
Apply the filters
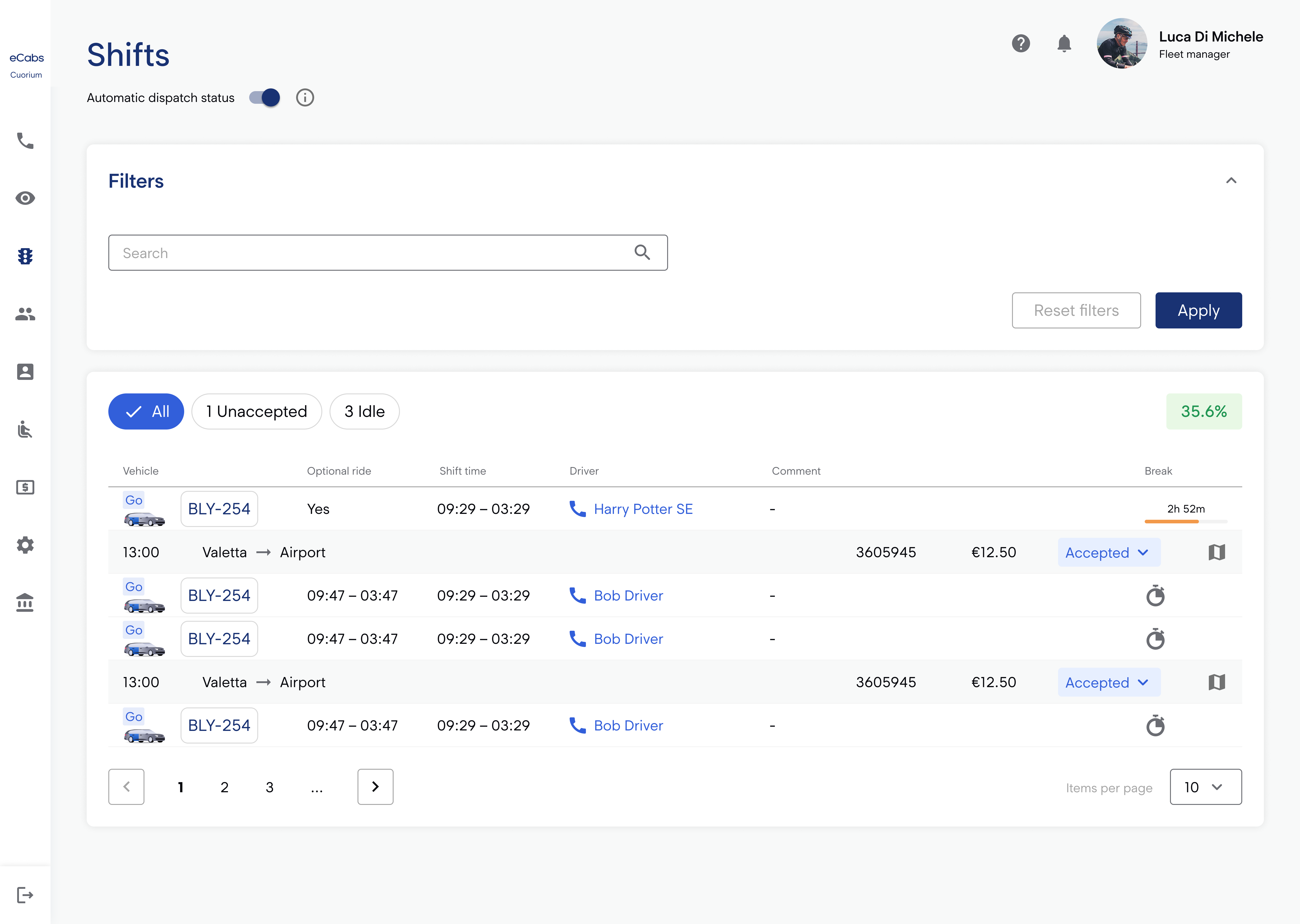pos(1199,310)
